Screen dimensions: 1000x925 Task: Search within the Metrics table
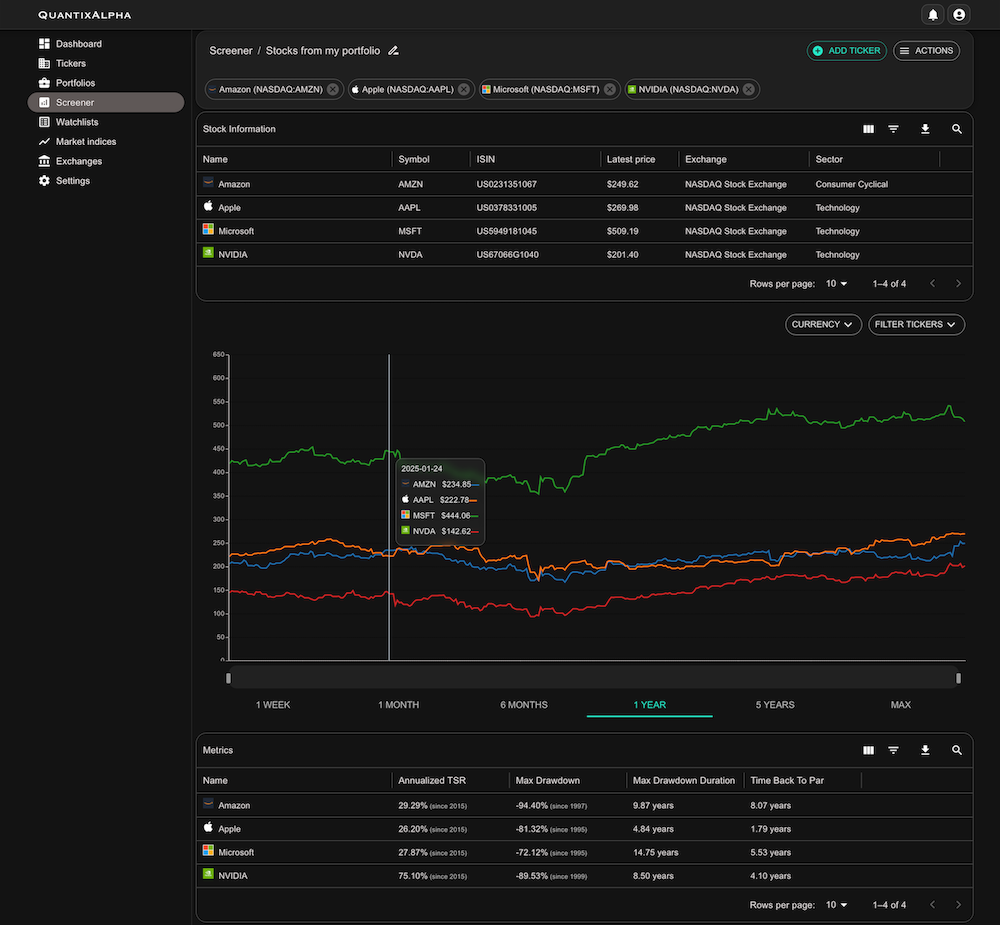(957, 750)
